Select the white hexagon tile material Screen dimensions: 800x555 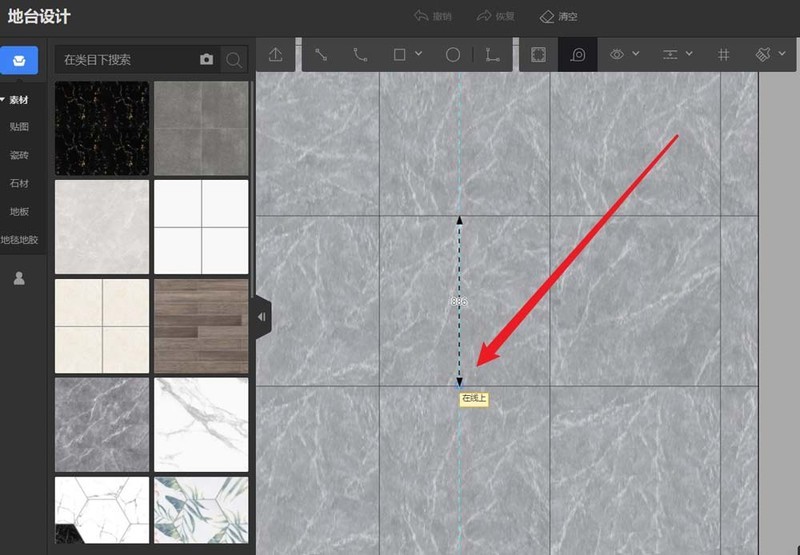coord(102,510)
